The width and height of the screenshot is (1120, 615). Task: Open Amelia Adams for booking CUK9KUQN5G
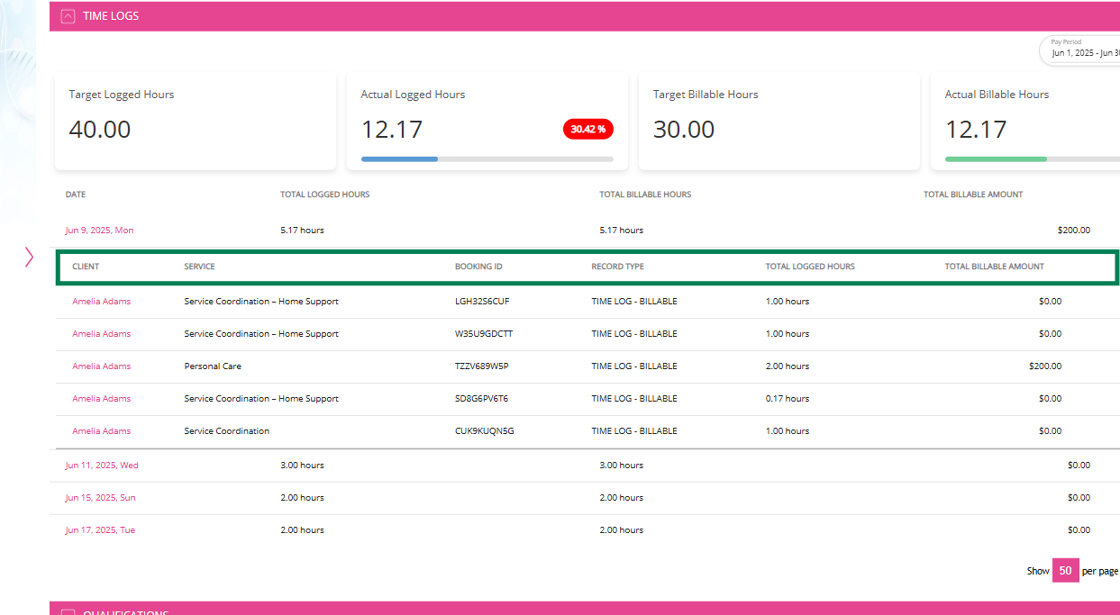101,431
